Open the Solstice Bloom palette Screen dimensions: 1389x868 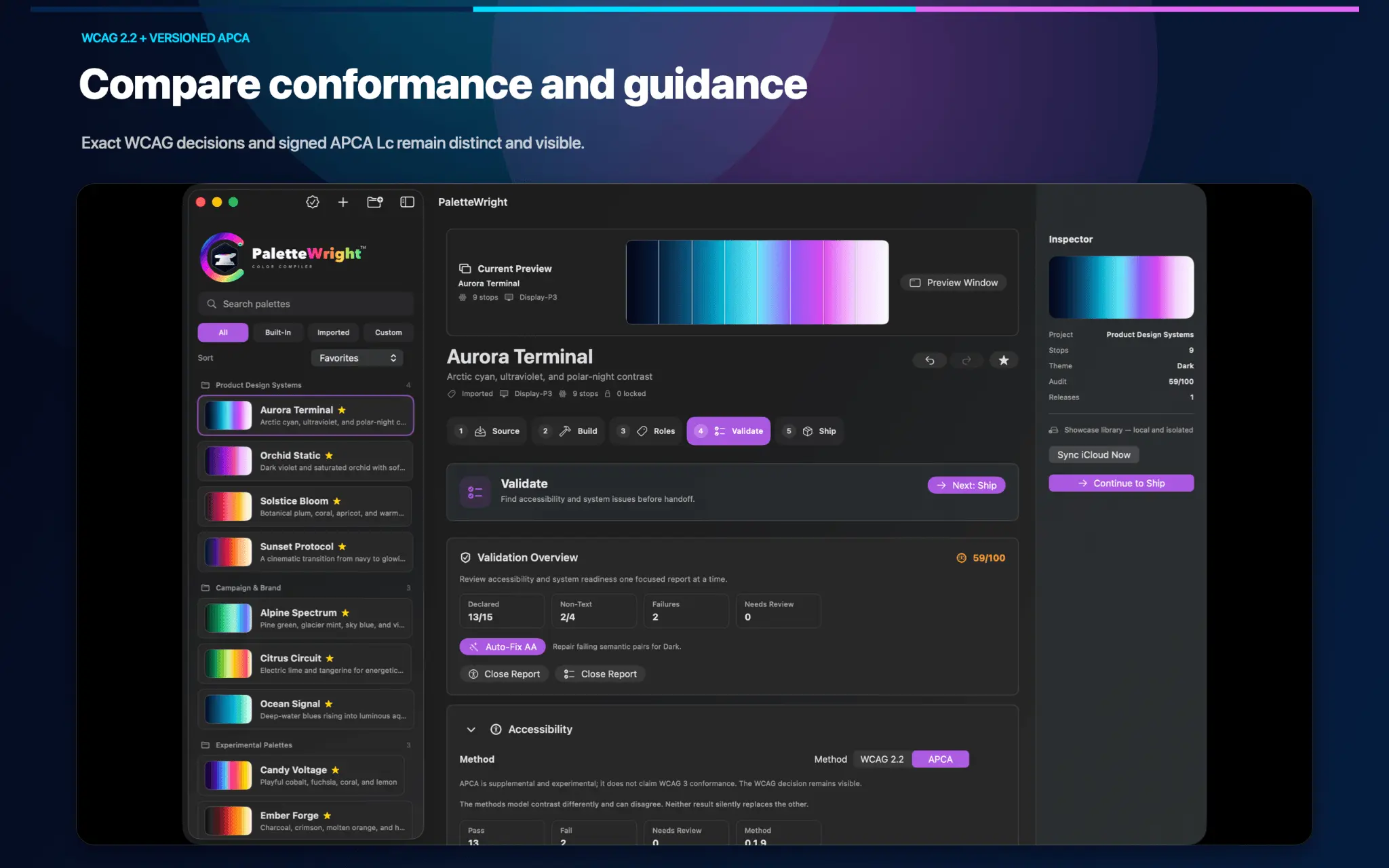(x=306, y=506)
